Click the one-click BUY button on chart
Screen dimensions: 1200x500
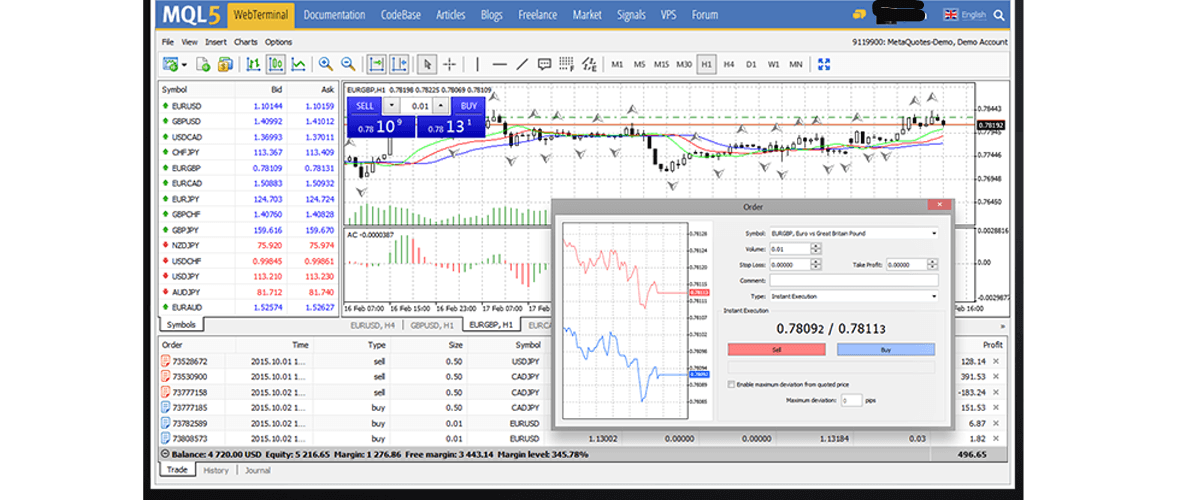466,105
